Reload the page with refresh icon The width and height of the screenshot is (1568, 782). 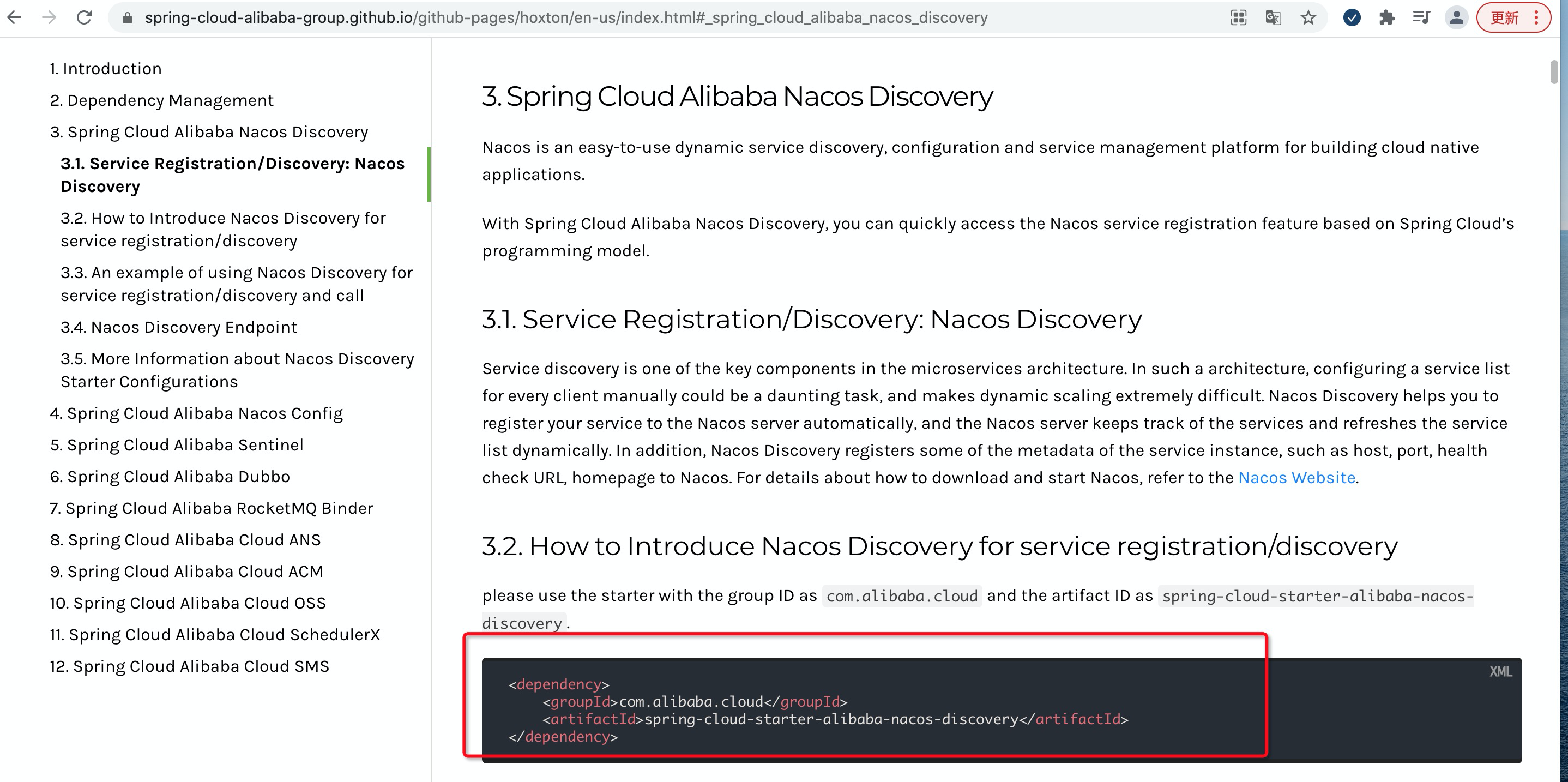tap(84, 17)
